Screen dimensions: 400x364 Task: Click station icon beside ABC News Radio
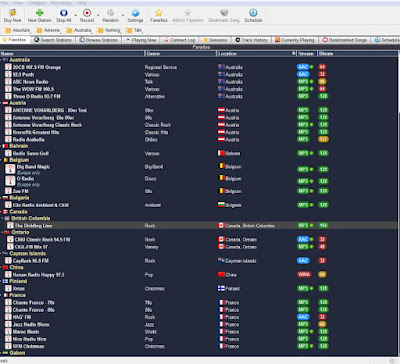(x=8, y=82)
